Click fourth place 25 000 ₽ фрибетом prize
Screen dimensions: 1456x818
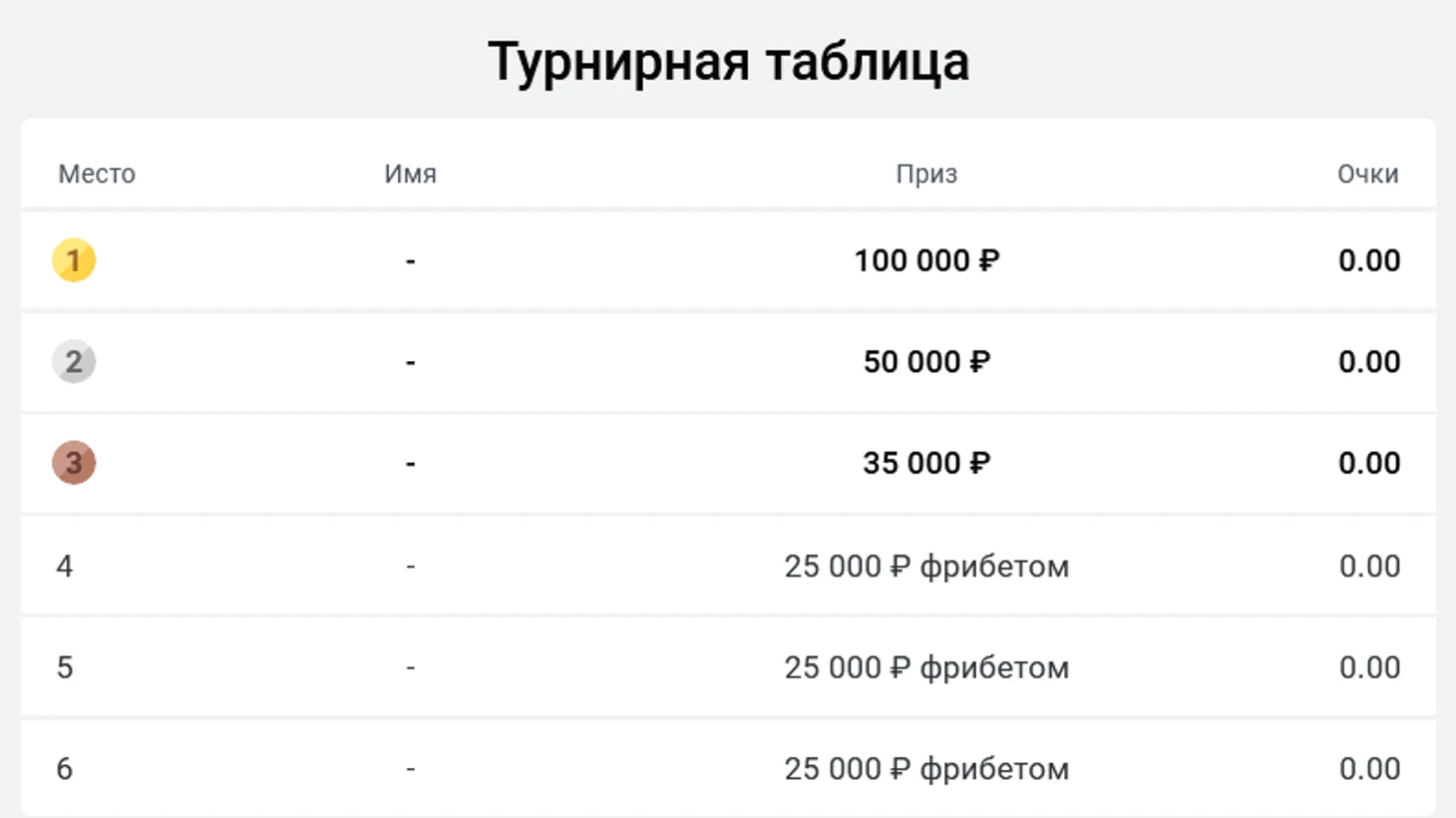tap(926, 567)
